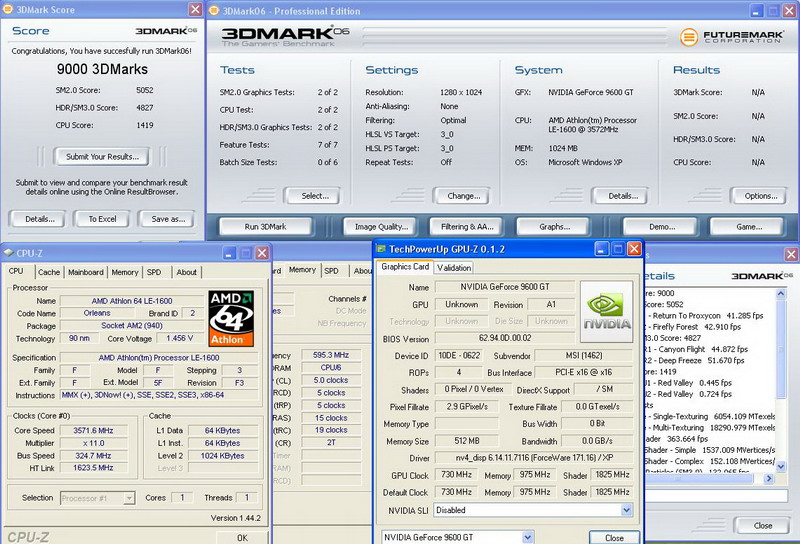Click Change settings button

click(463, 196)
